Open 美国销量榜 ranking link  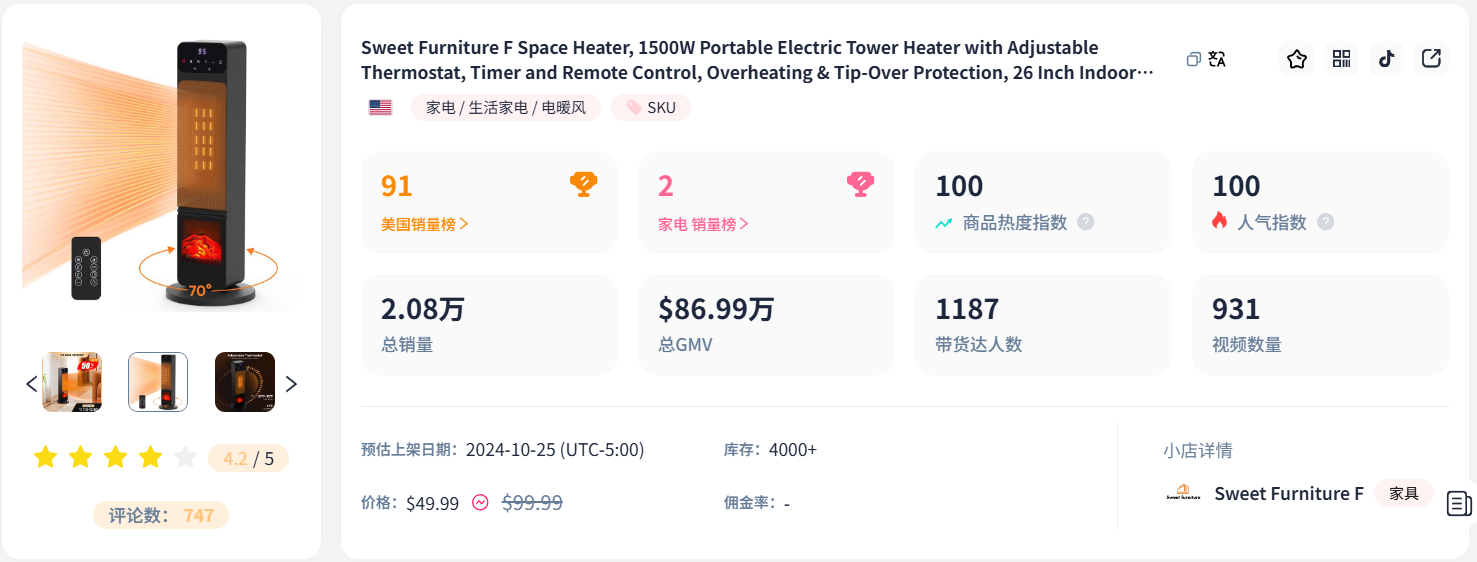coord(425,224)
